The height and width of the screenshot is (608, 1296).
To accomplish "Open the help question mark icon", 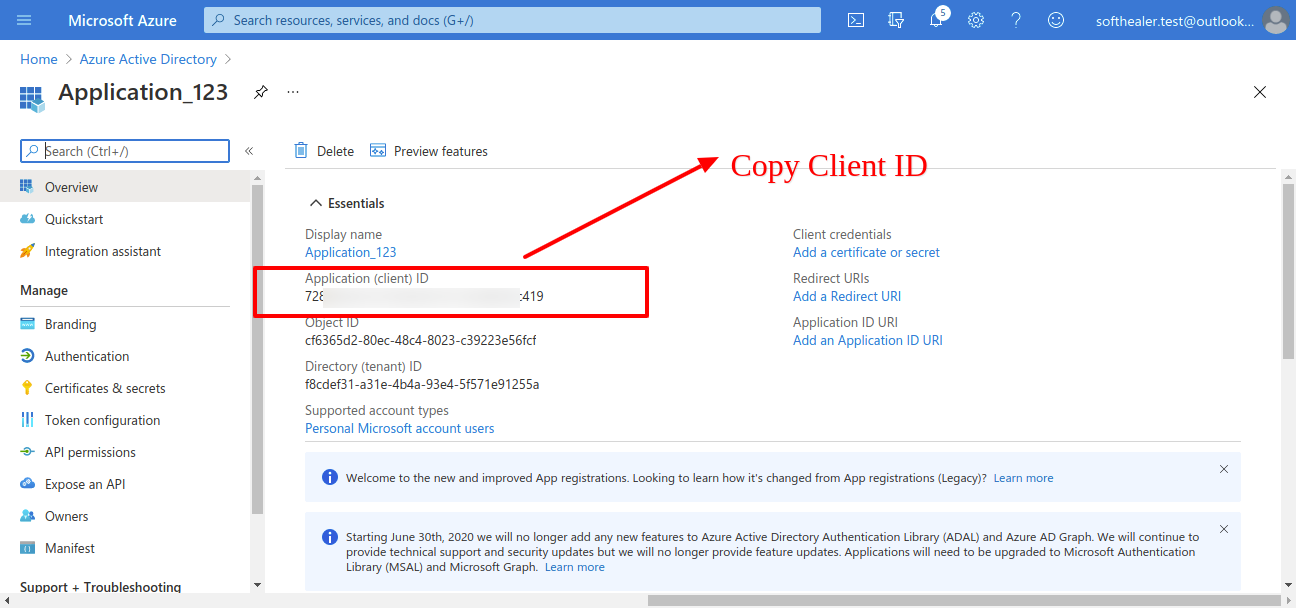I will pyautogui.click(x=1016, y=20).
